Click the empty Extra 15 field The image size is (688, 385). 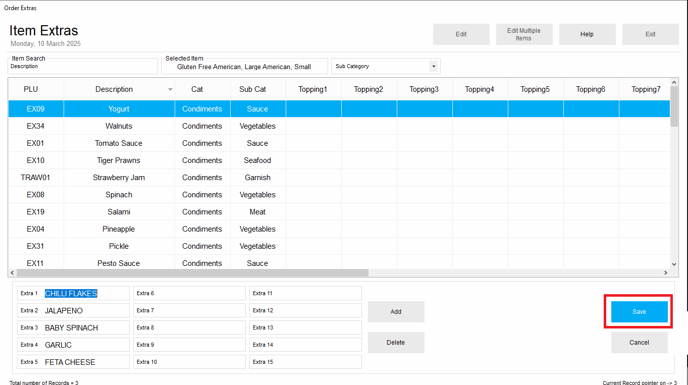[305, 362]
